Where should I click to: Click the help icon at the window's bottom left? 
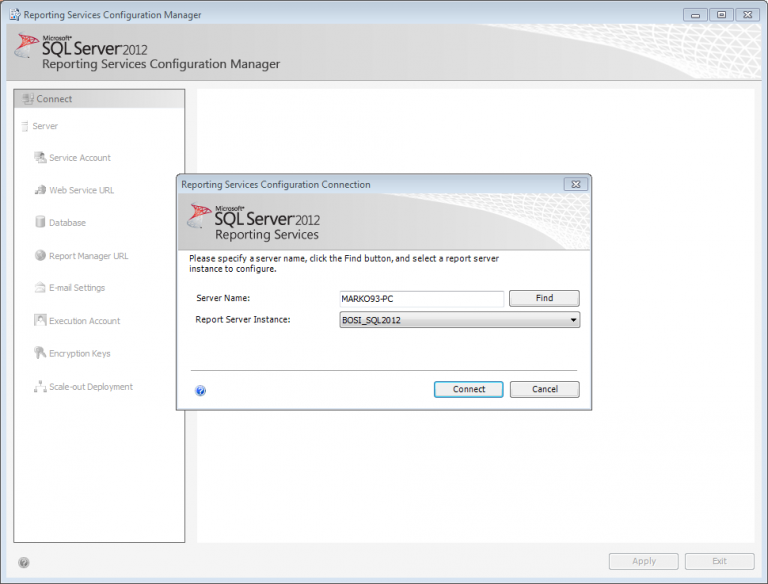tap(24, 562)
